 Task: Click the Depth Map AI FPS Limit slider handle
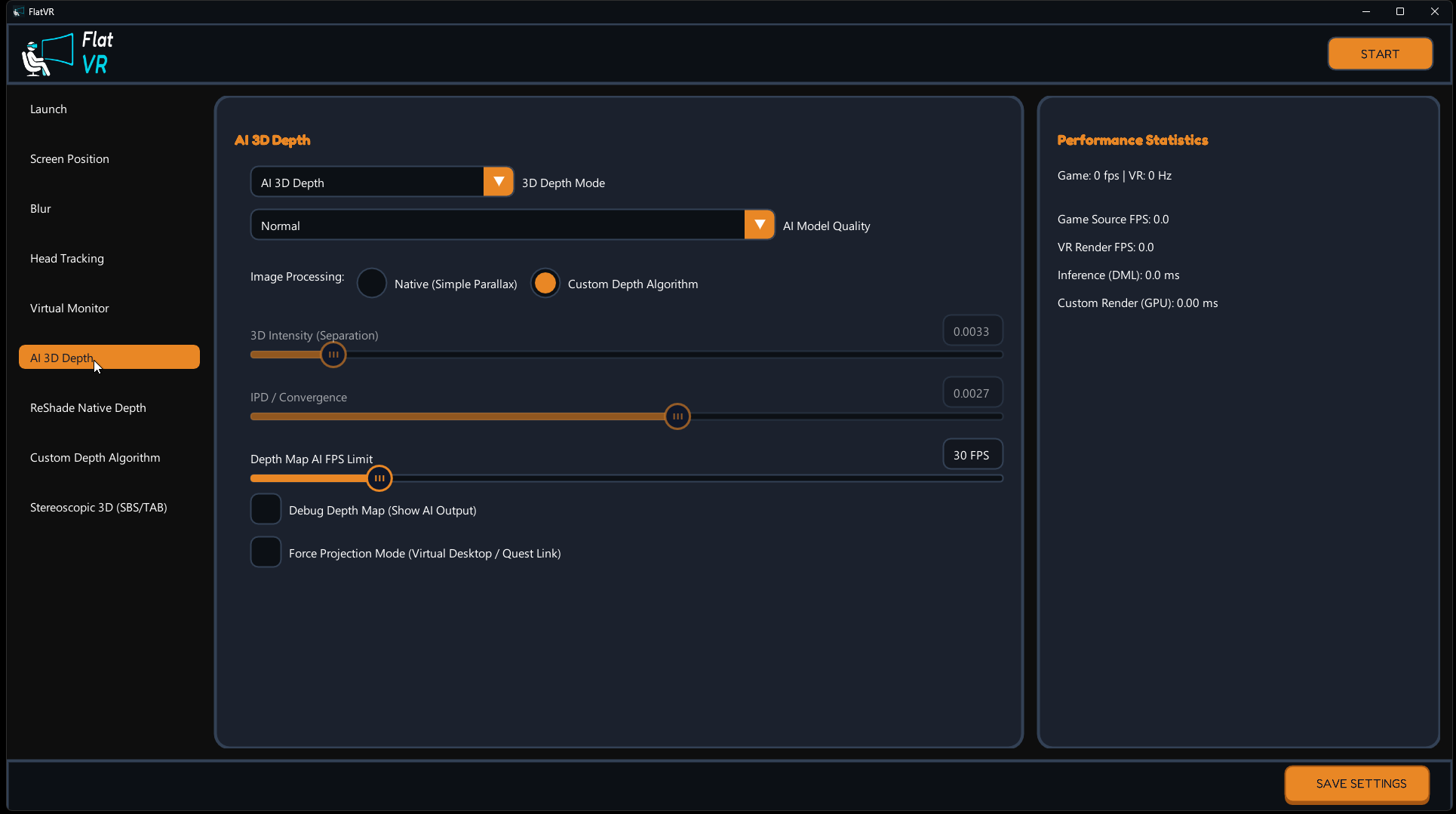coord(379,478)
